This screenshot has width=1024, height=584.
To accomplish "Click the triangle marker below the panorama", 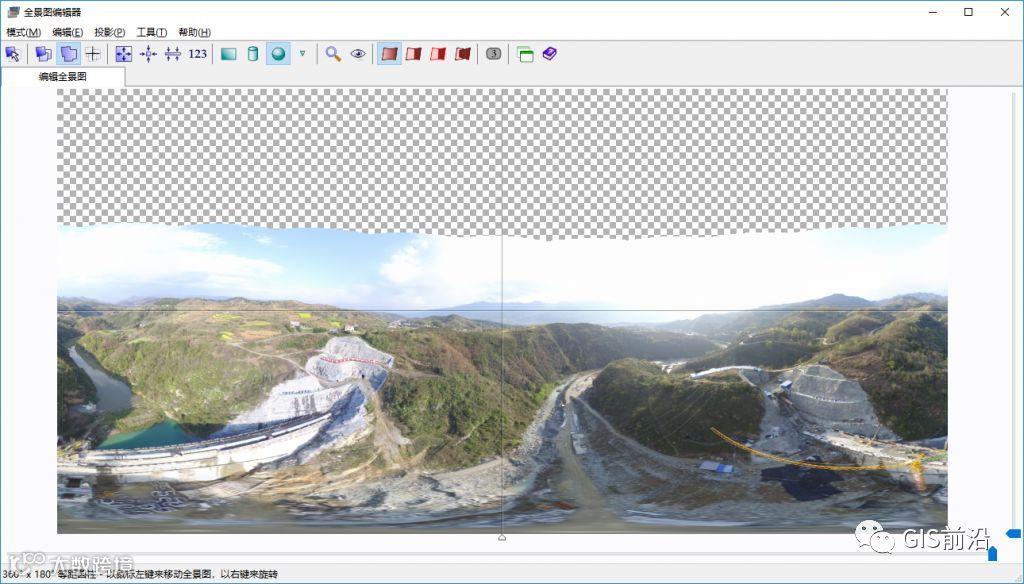I will [x=502, y=538].
